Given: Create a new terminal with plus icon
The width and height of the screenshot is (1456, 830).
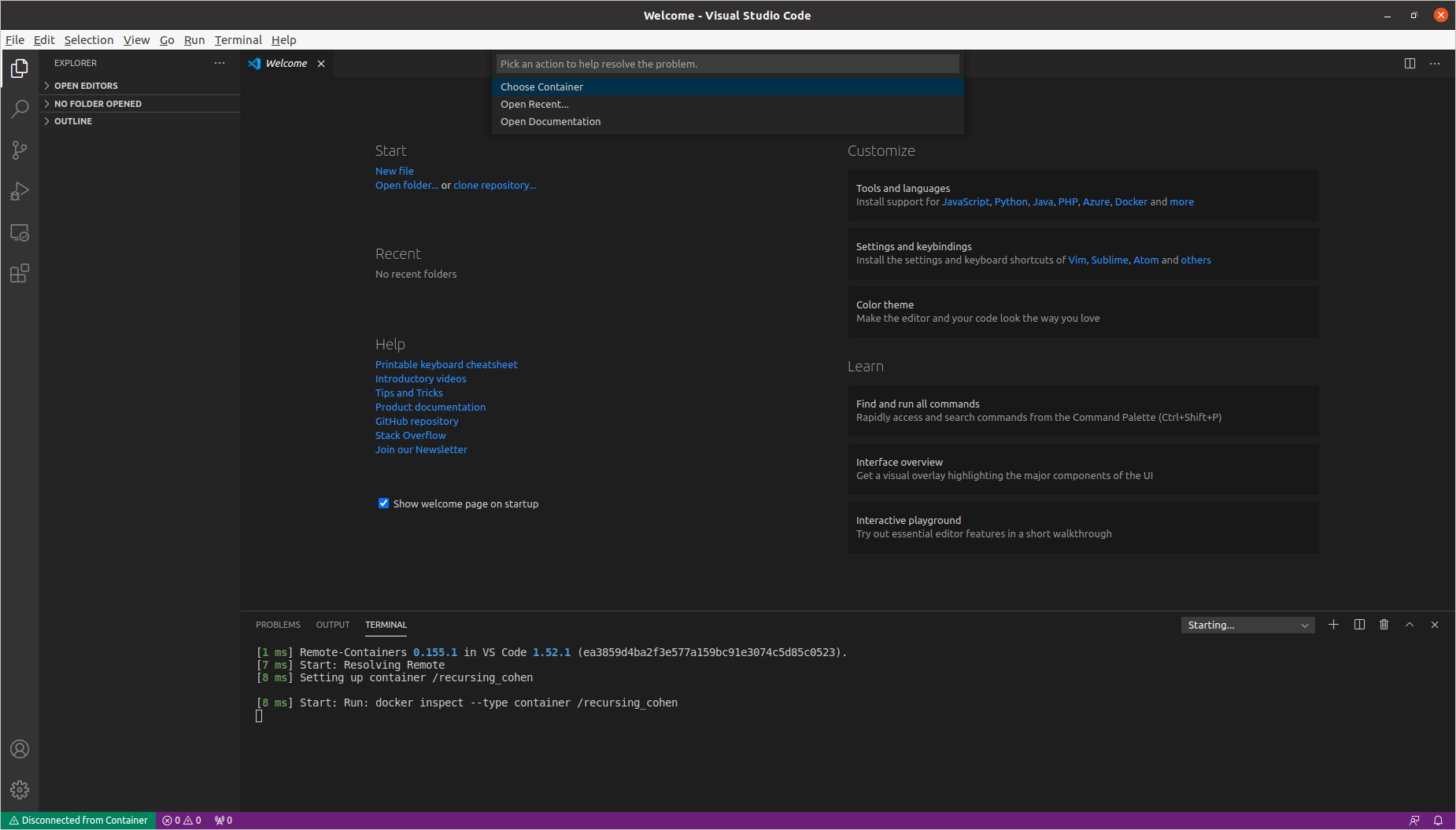Looking at the screenshot, I should (1333, 625).
